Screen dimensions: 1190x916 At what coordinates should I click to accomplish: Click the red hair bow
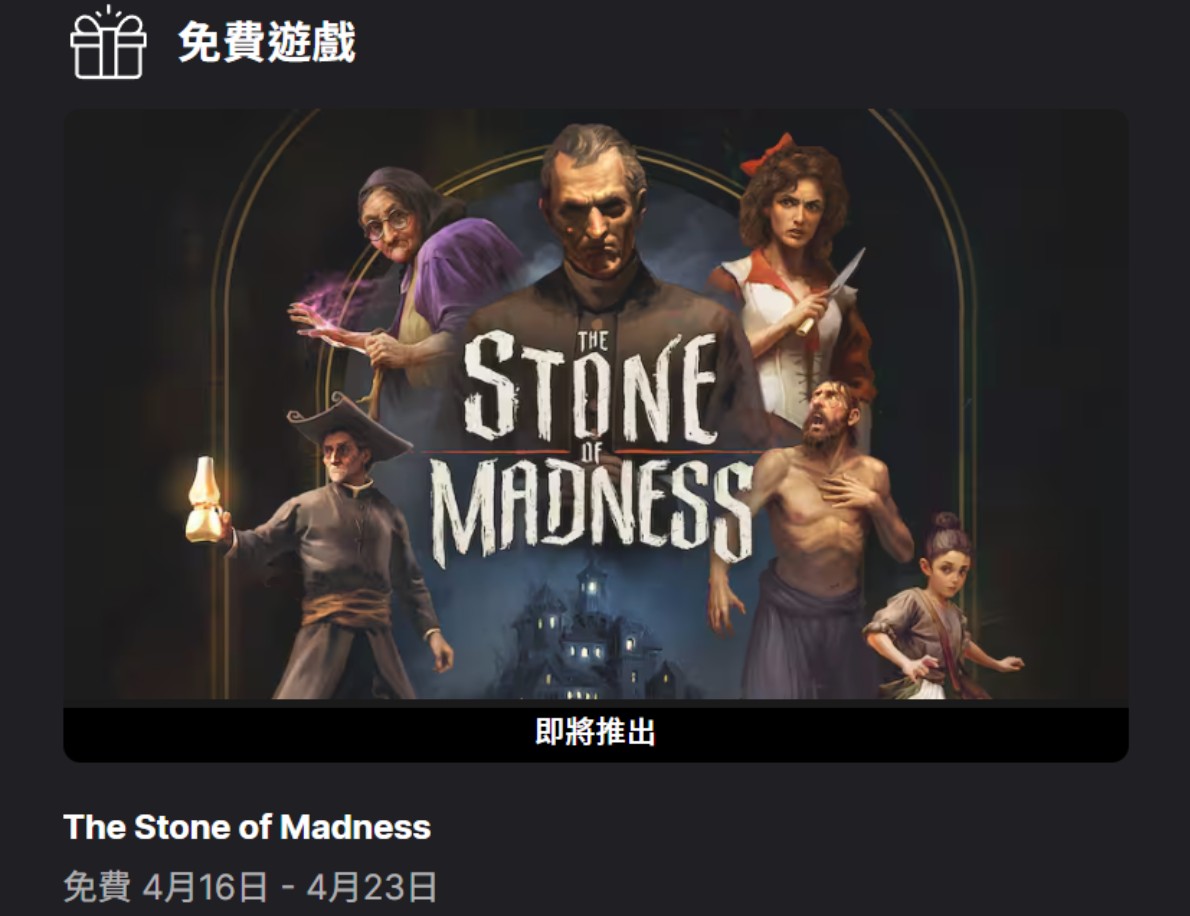[x=768, y=153]
